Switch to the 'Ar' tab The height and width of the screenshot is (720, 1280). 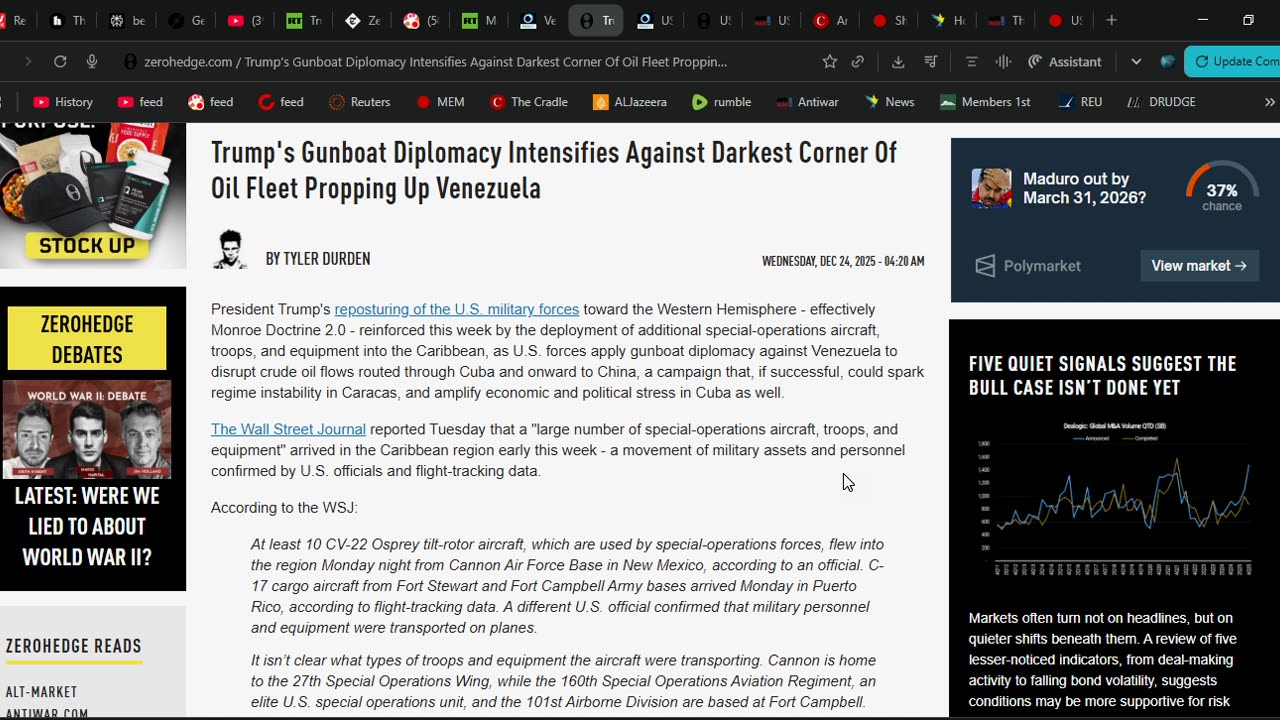(x=830, y=20)
